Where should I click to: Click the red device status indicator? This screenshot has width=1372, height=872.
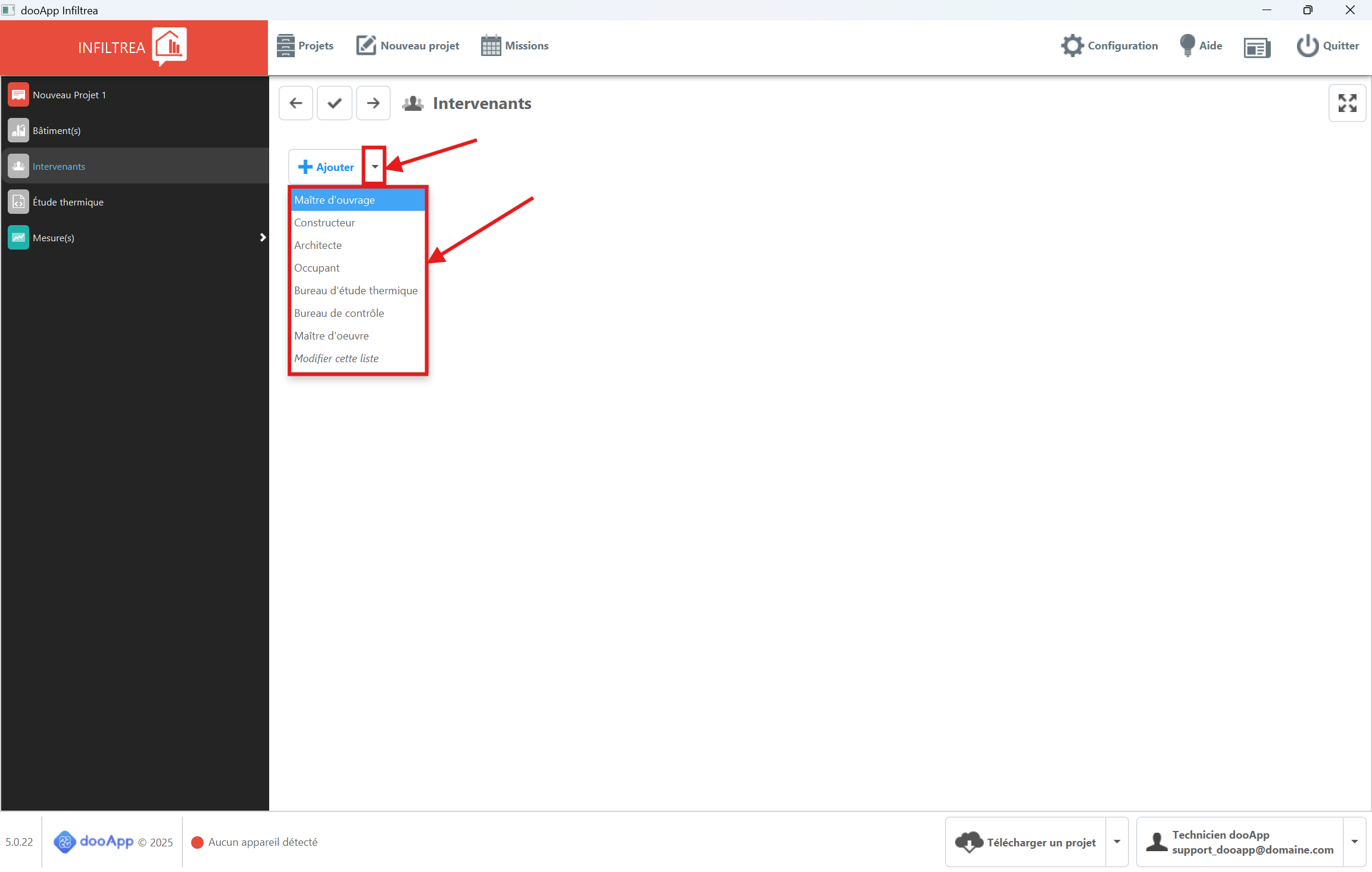[197, 842]
